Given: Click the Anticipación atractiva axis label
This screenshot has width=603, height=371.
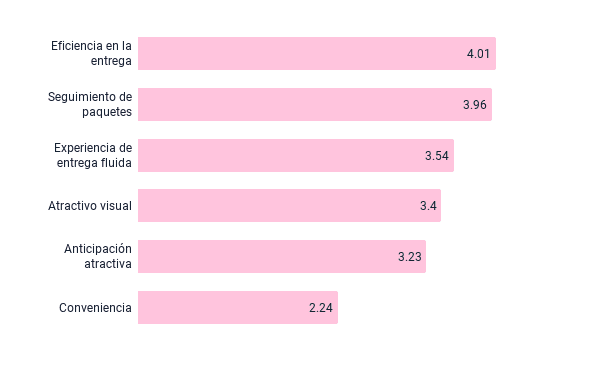Looking at the screenshot, I should 98,256.
